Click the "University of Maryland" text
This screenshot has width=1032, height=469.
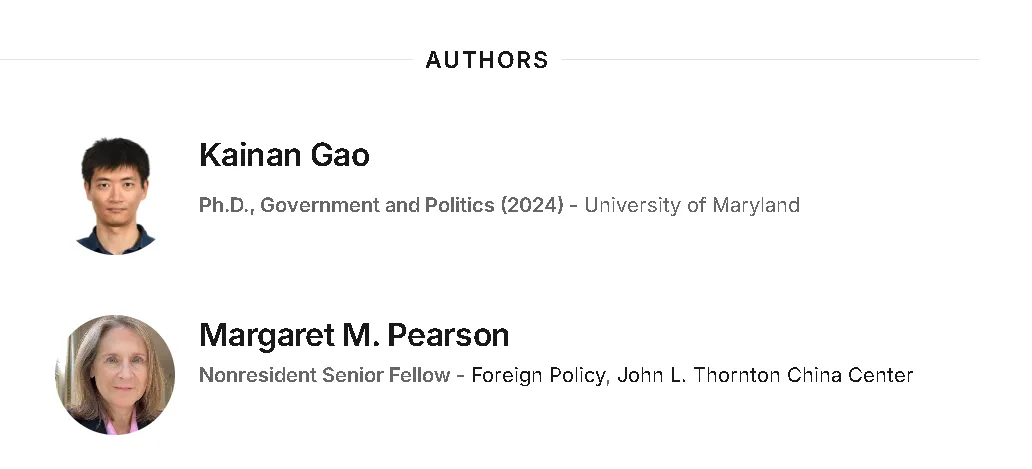point(692,206)
